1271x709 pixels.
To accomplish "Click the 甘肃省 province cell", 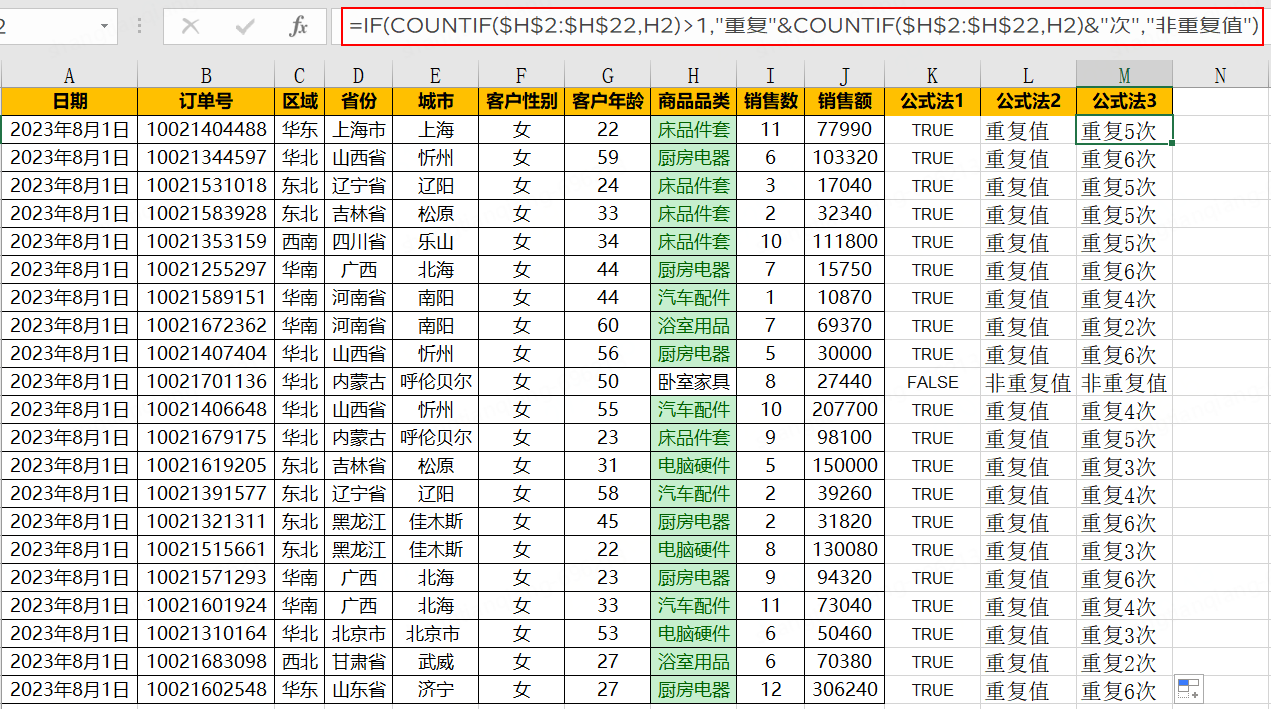I will (358, 662).
